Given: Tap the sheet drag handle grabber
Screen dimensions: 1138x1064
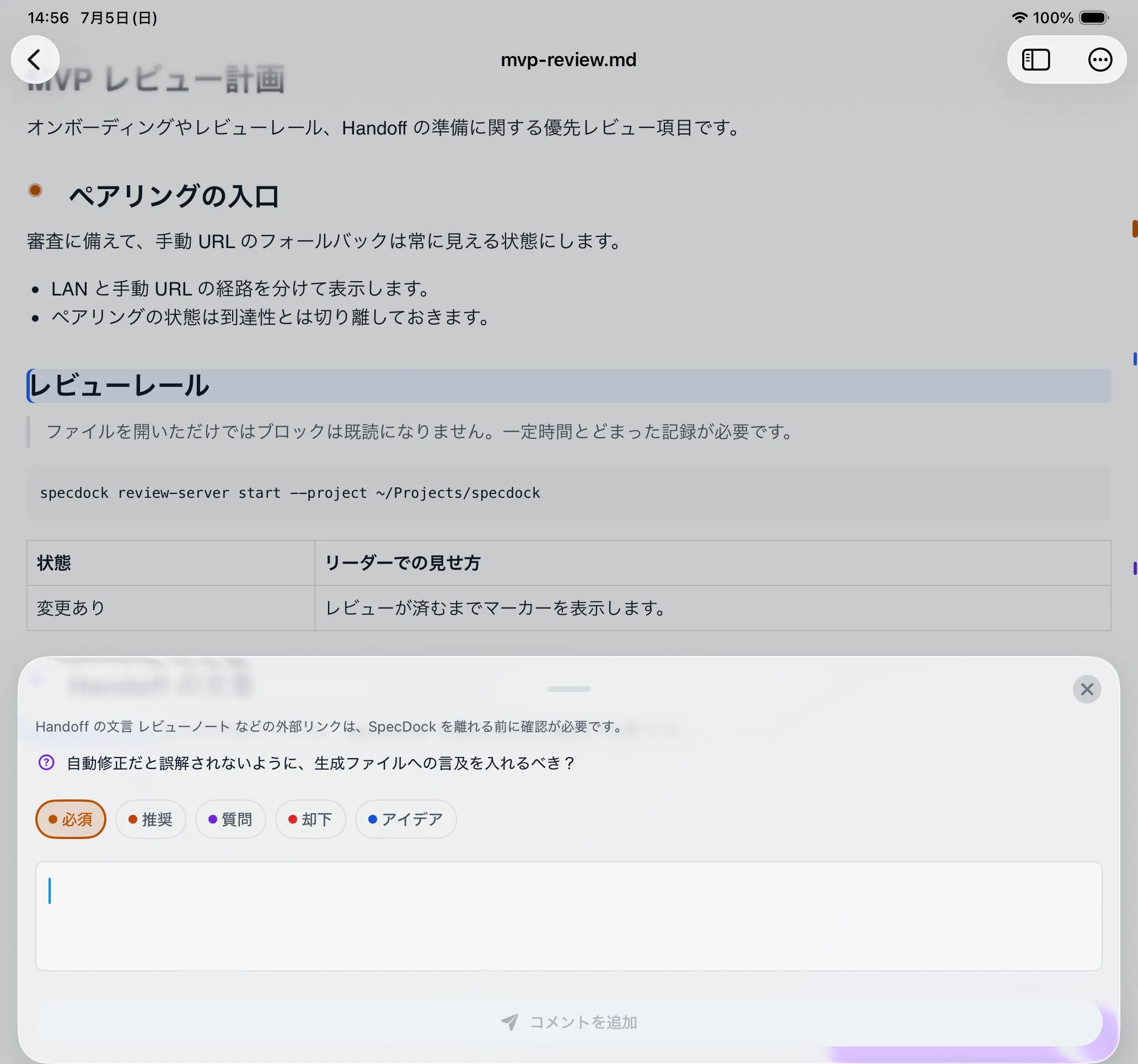Looking at the screenshot, I should [x=568, y=689].
